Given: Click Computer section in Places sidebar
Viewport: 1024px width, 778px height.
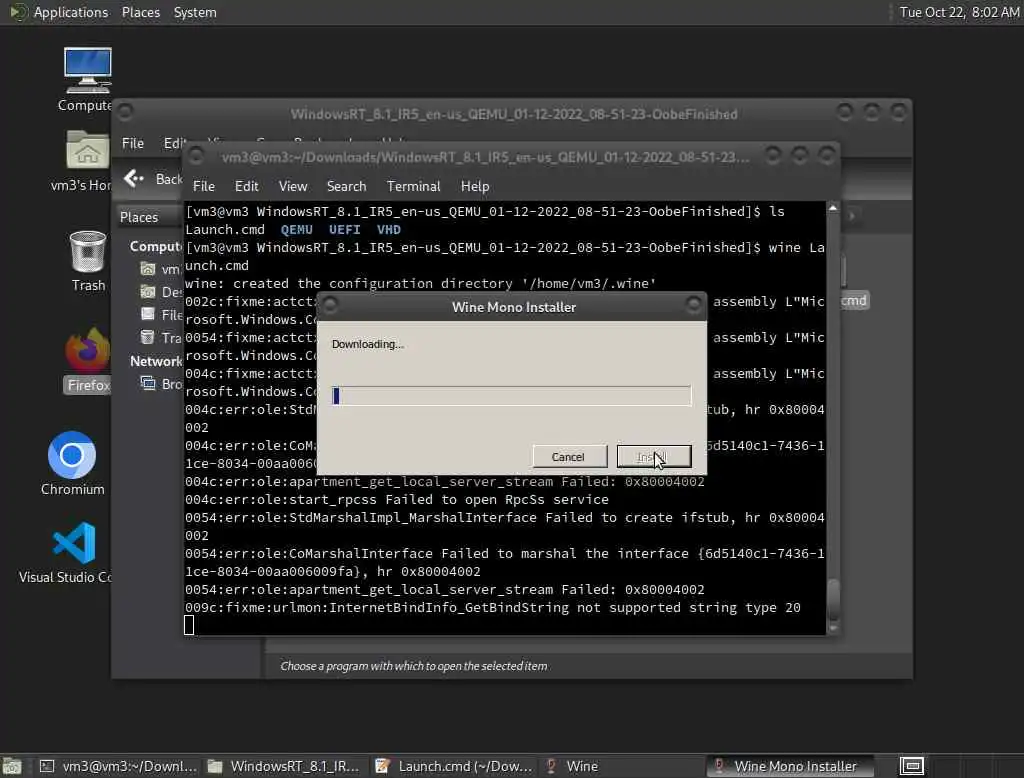Looking at the screenshot, I should pos(156,246).
